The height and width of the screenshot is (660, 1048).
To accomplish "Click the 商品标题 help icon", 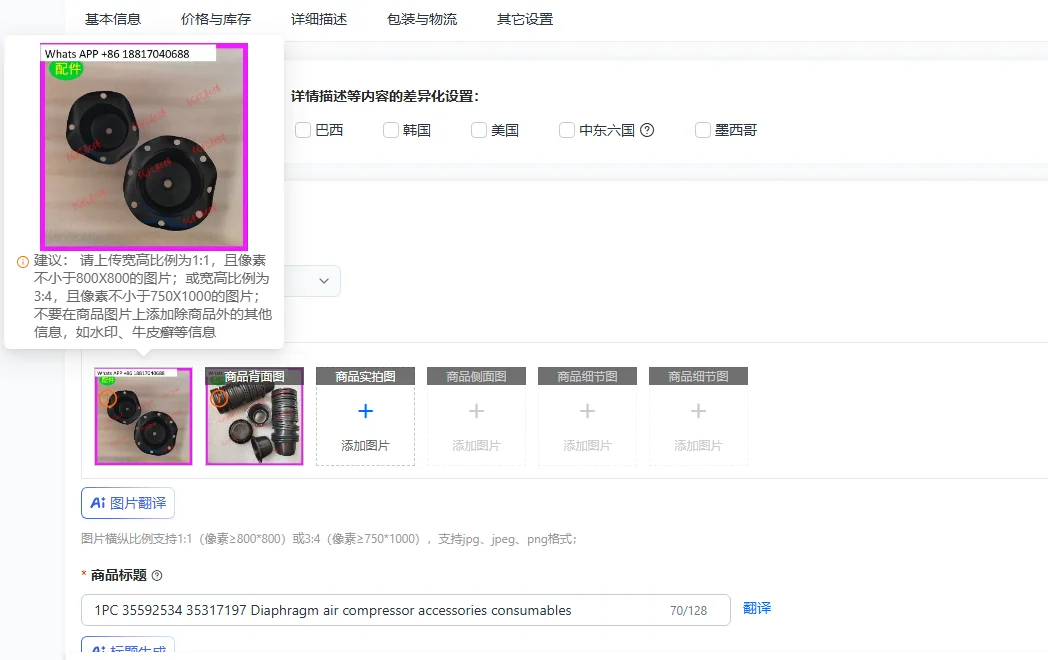I will pos(157,576).
